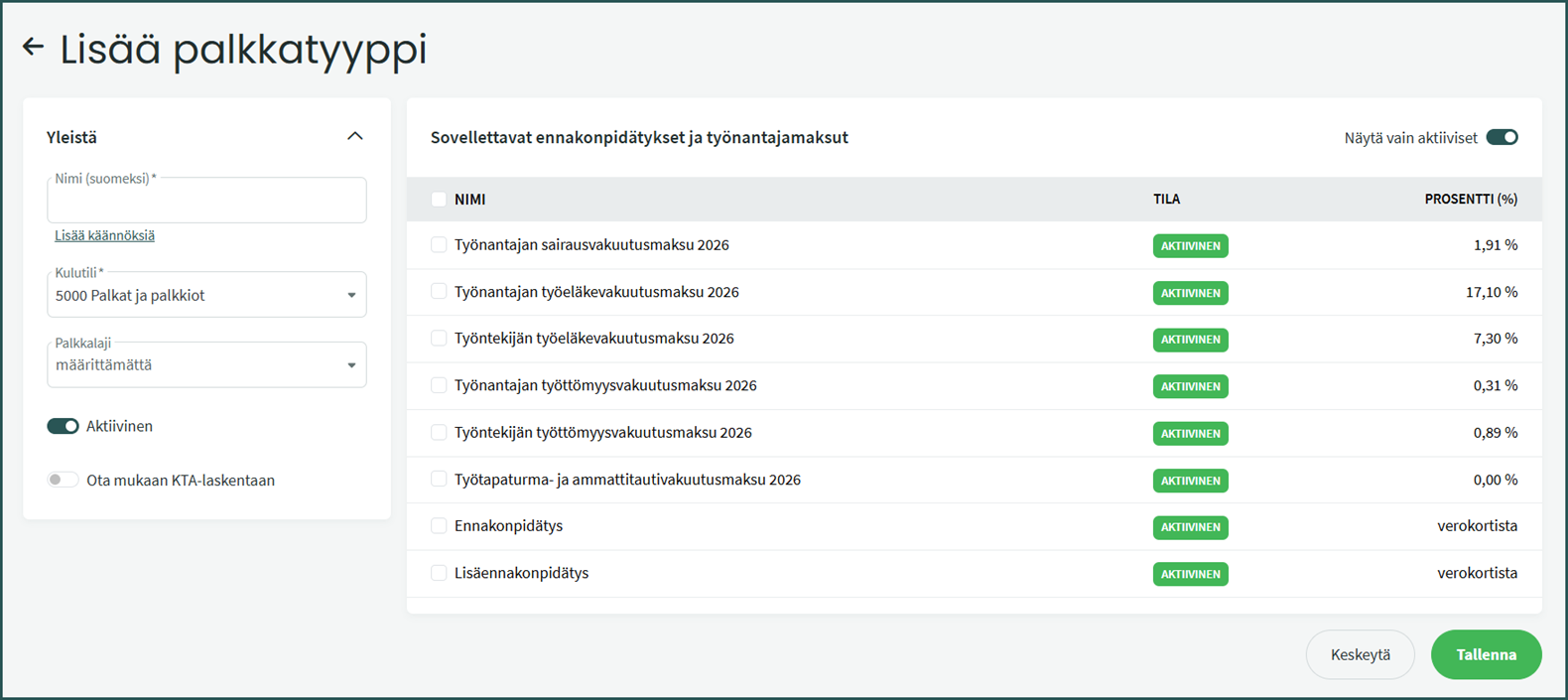Toggle Näytä vain aktiiviset switch
This screenshot has width=1568, height=700.
pos(1502,137)
